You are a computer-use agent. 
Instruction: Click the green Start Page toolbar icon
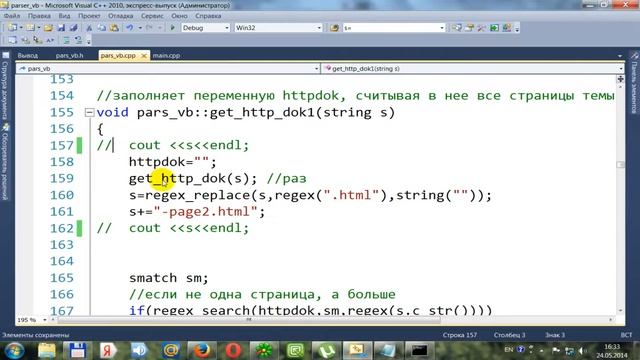pyautogui.click(x=494, y=28)
